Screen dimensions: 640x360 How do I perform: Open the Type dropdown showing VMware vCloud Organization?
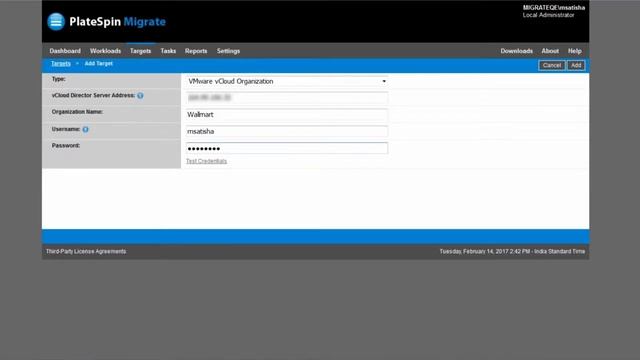tap(287, 81)
